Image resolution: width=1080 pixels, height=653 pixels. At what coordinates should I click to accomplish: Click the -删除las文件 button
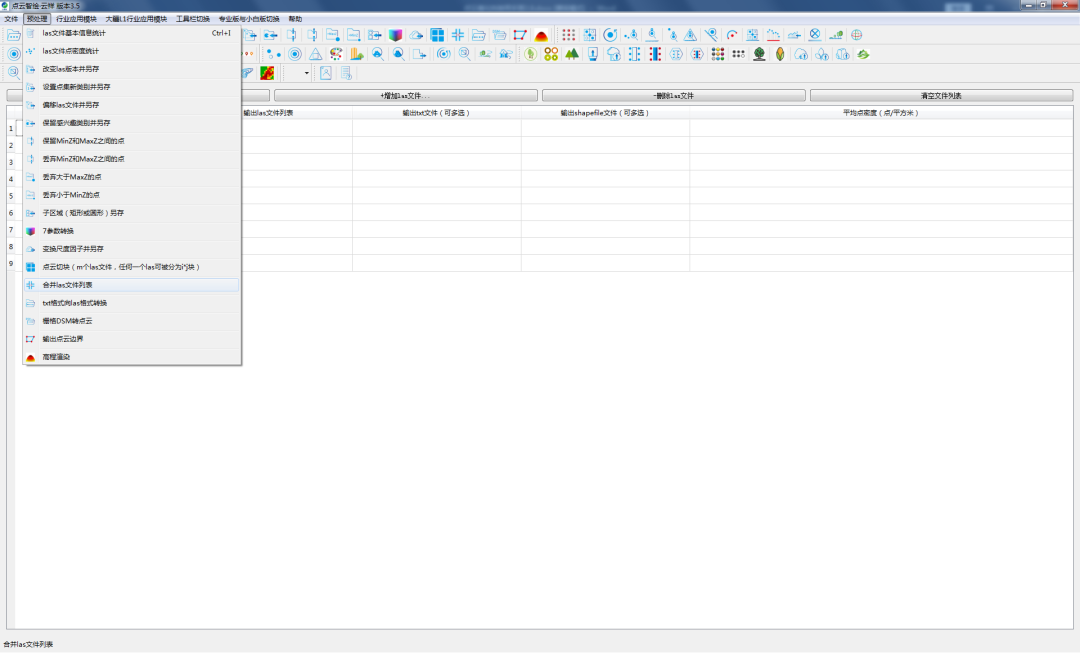coord(674,96)
